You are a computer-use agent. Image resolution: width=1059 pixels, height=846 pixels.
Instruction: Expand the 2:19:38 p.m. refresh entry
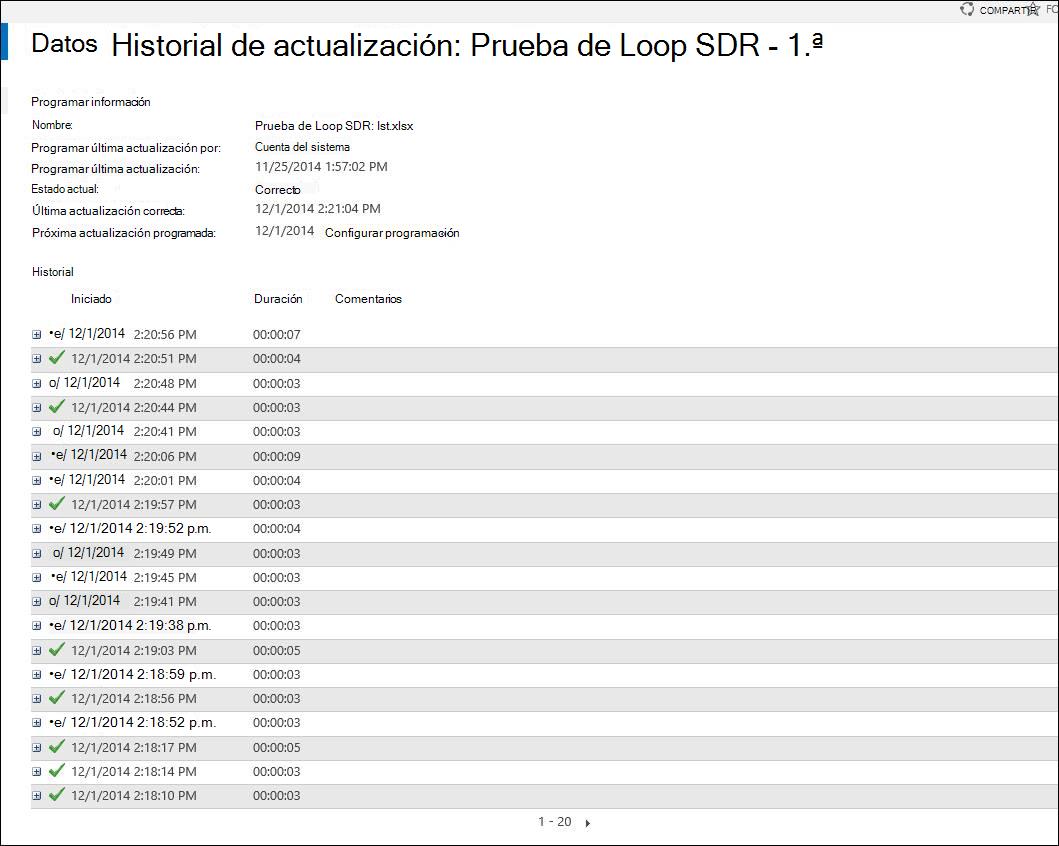point(36,626)
